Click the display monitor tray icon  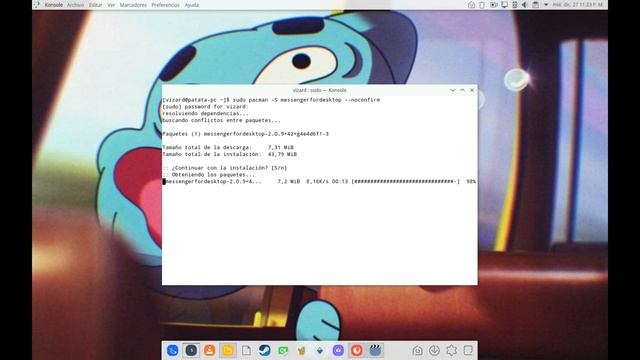click(x=504, y=5)
